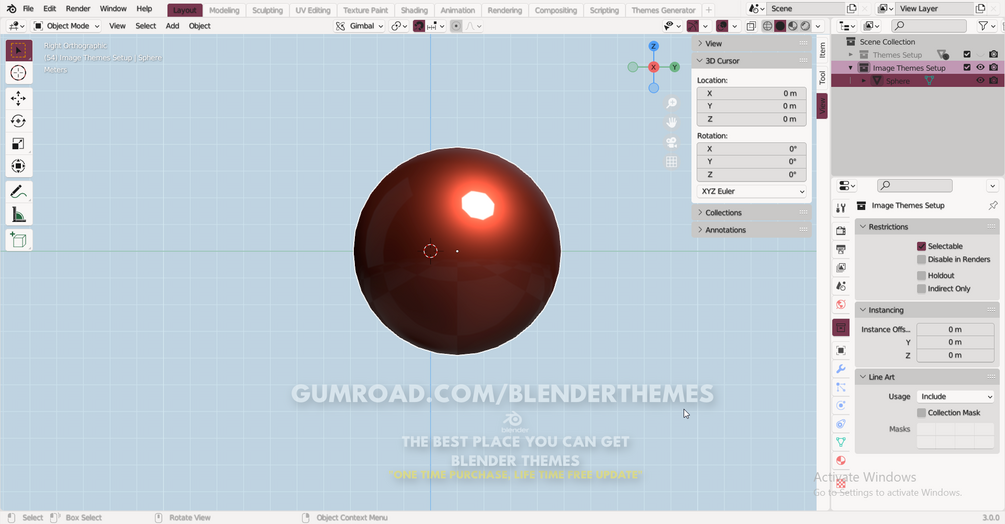
Task: Open viewport shading options dropdown arrow
Action: click(818, 26)
